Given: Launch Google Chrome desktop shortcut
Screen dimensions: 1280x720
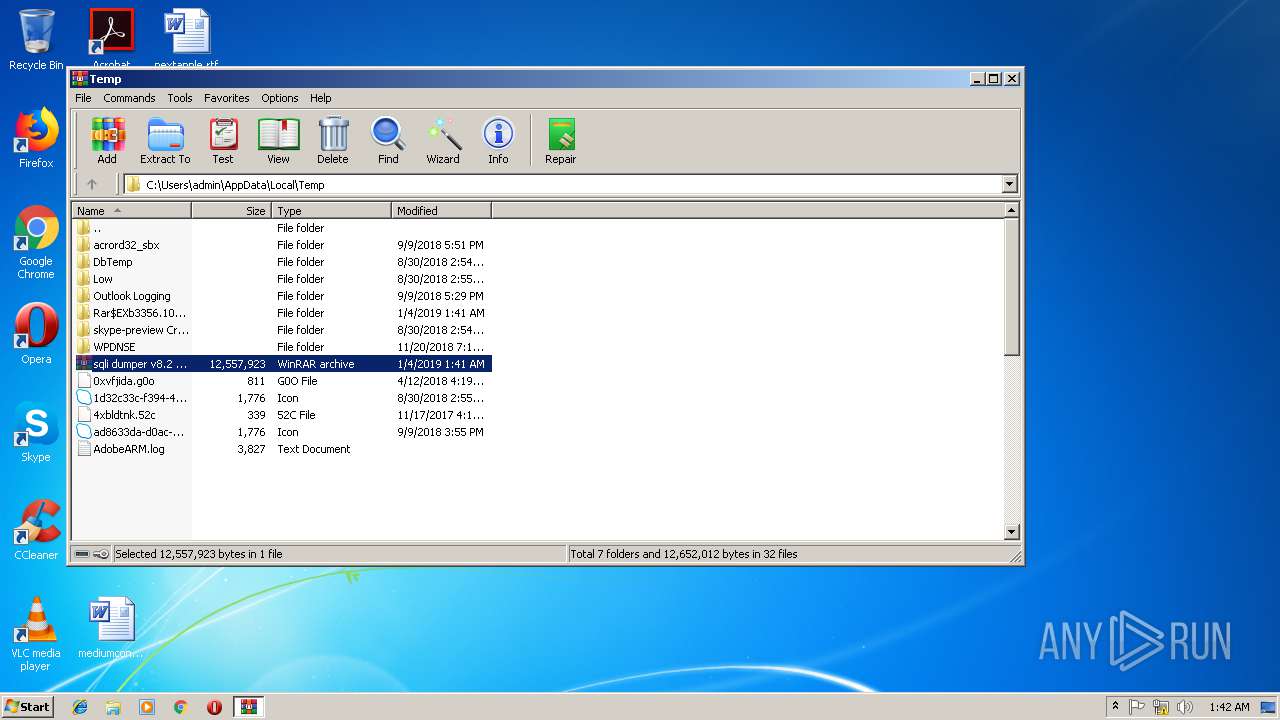Looking at the screenshot, I should 36,243.
